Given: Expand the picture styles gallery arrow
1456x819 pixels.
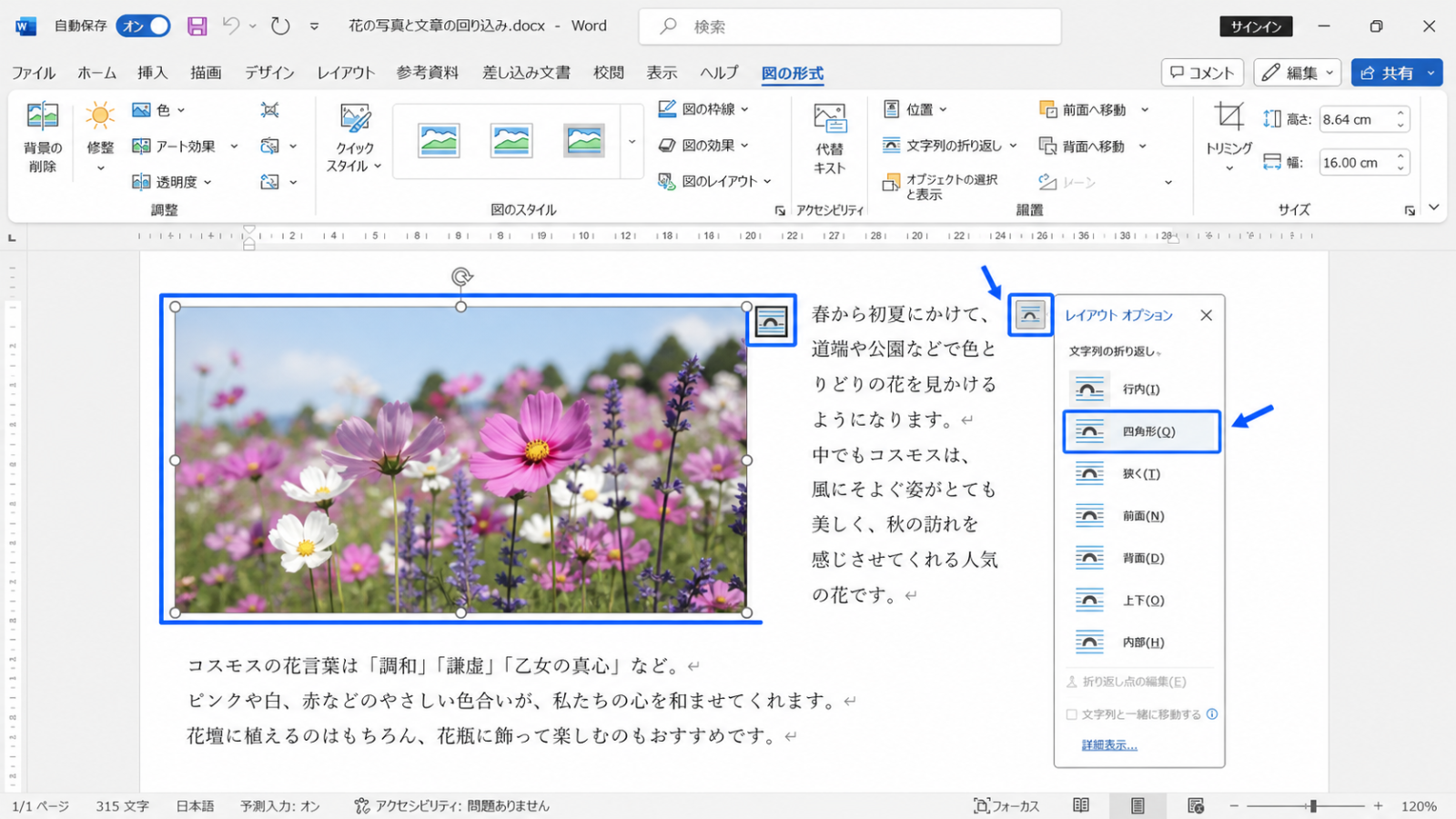Looking at the screenshot, I should point(632,142).
